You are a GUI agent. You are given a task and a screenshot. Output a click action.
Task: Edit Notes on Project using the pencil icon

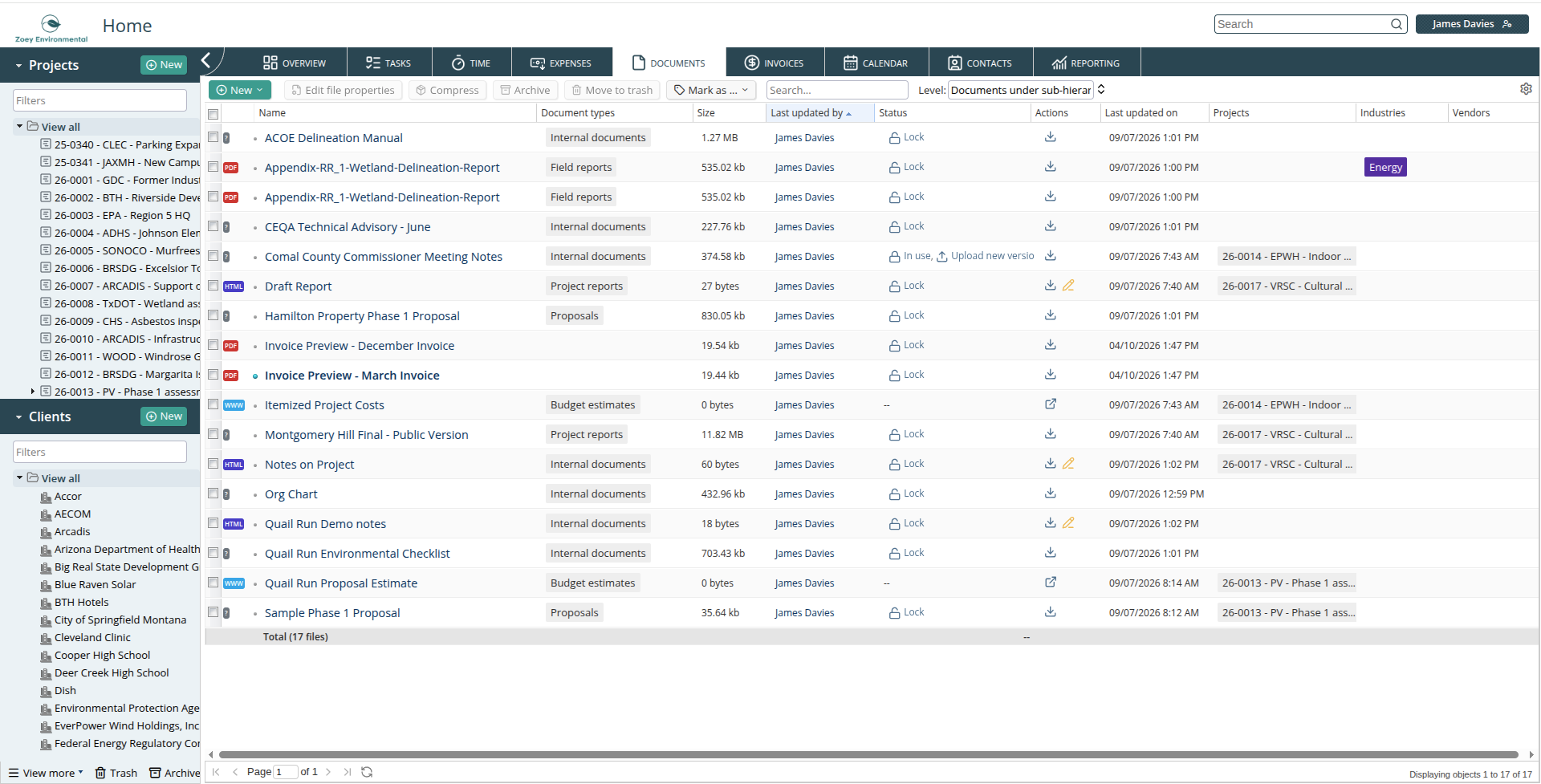click(1068, 464)
